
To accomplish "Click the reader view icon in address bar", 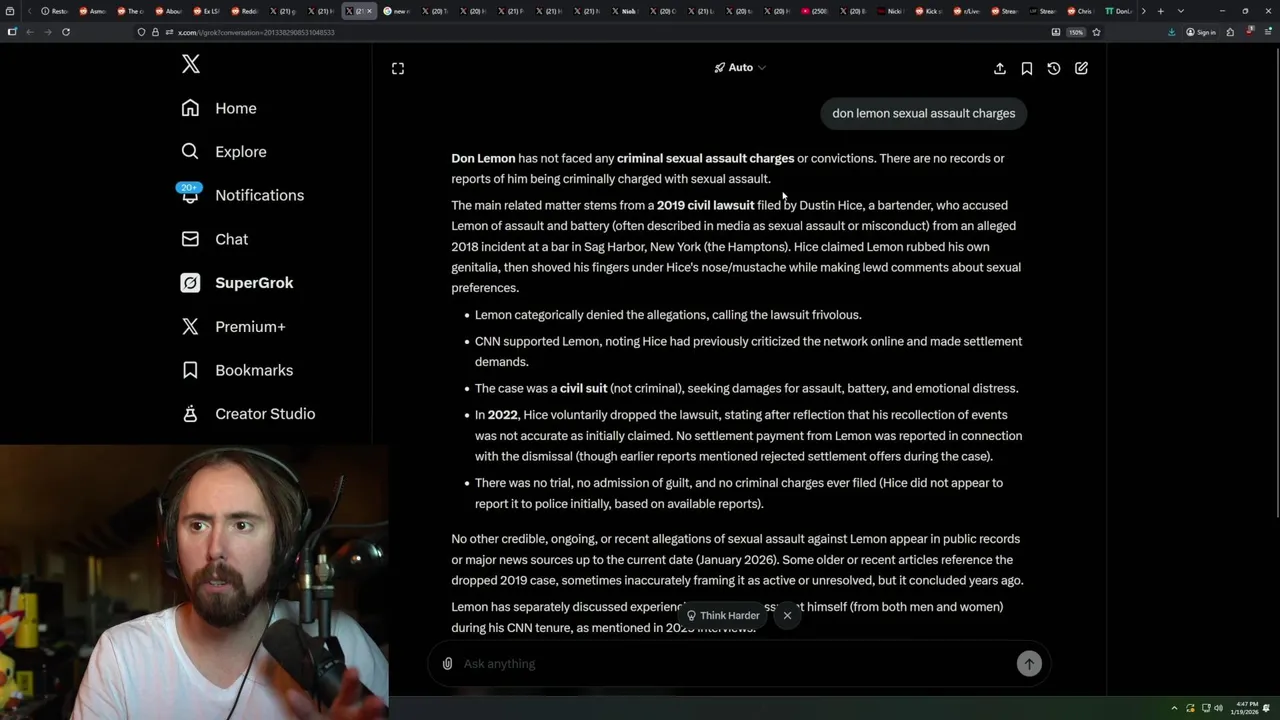I will (x=1055, y=32).
